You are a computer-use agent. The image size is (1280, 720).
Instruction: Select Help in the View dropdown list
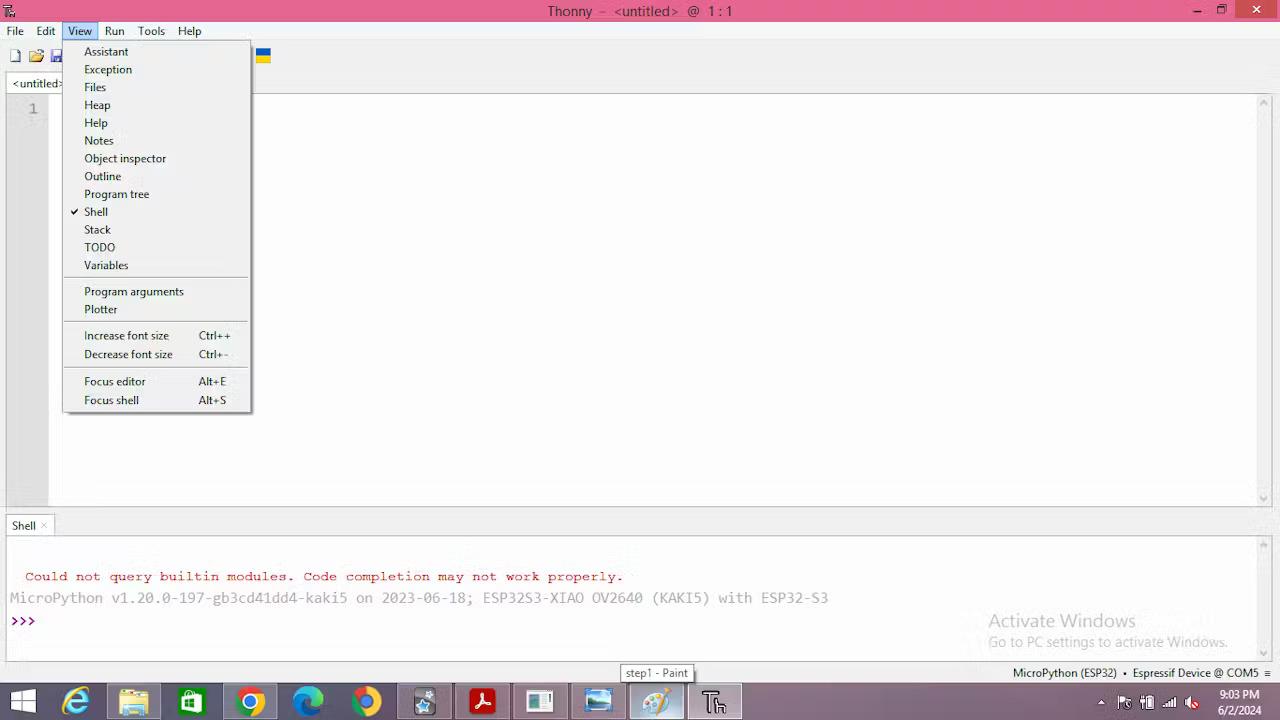coord(157,123)
